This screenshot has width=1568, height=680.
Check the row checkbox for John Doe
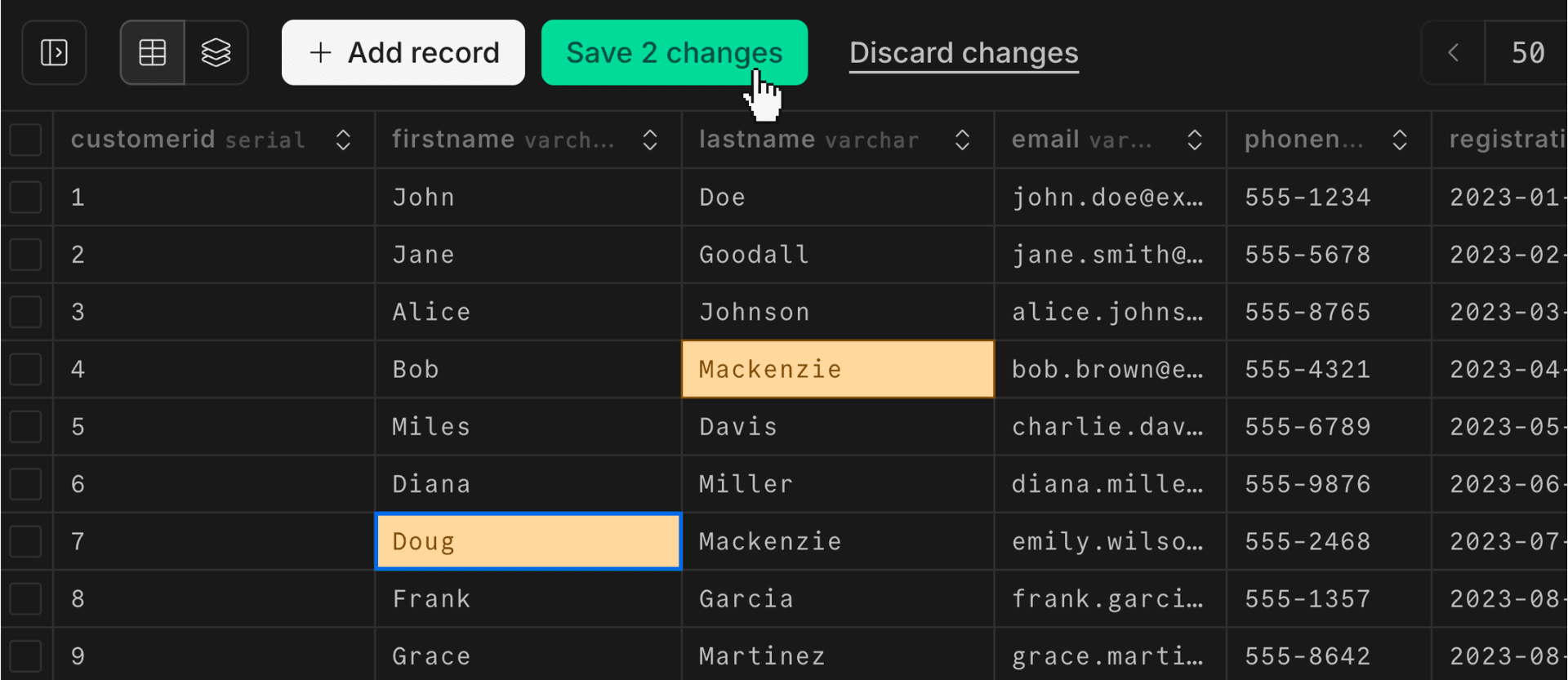click(x=27, y=197)
